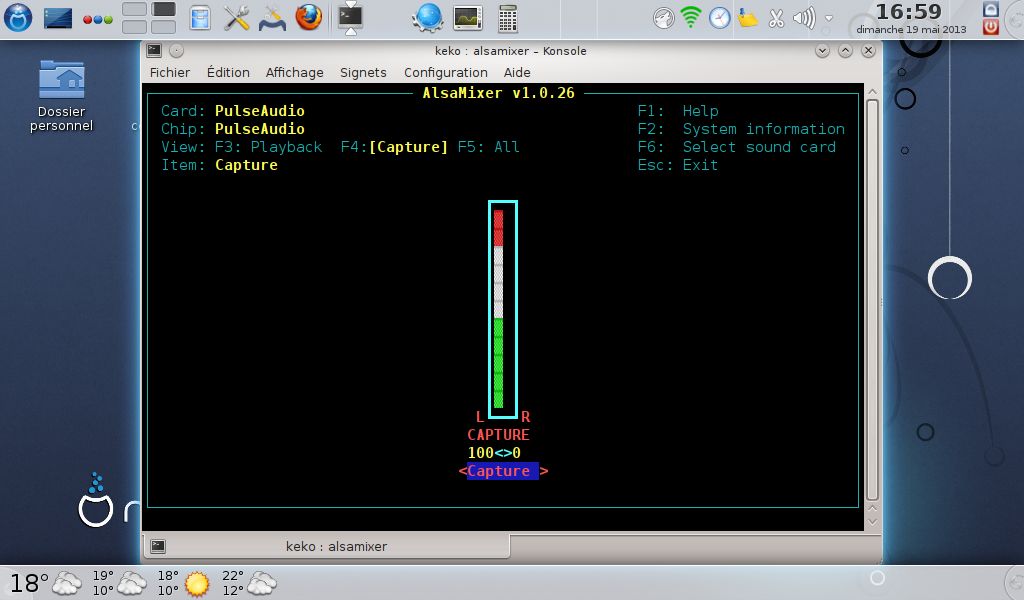Click the AlsaMixer v1.0.26 title text
The height and width of the screenshot is (600, 1024).
tap(498, 93)
